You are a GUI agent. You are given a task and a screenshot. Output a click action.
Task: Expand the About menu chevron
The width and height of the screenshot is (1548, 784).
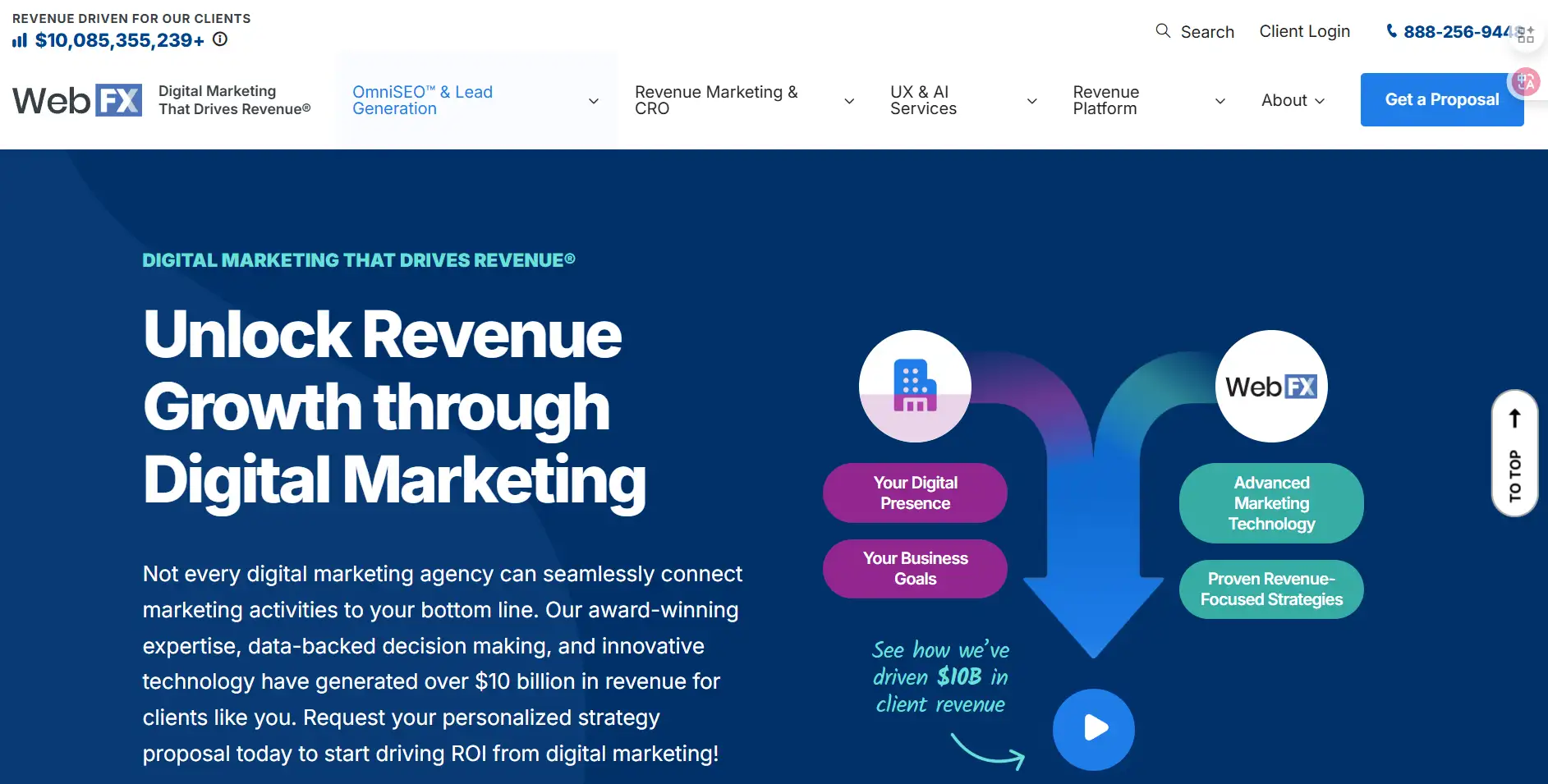coord(1320,101)
